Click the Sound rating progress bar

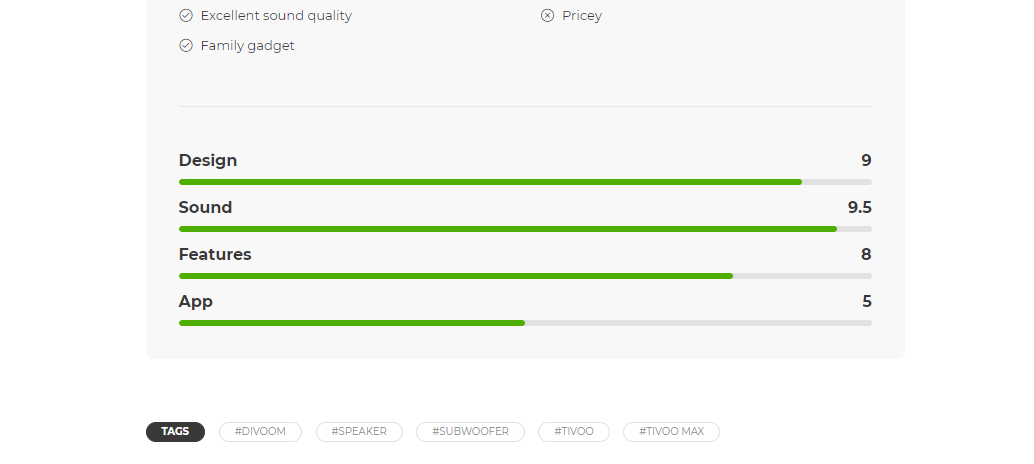tap(525, 229)
